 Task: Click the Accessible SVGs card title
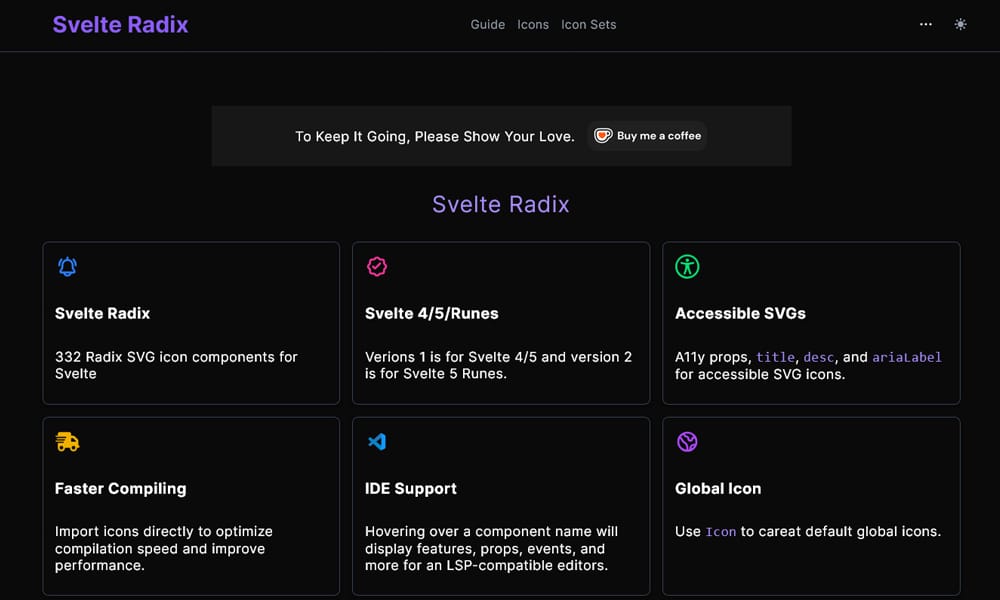pyautogui.click(x=740, y=313)
